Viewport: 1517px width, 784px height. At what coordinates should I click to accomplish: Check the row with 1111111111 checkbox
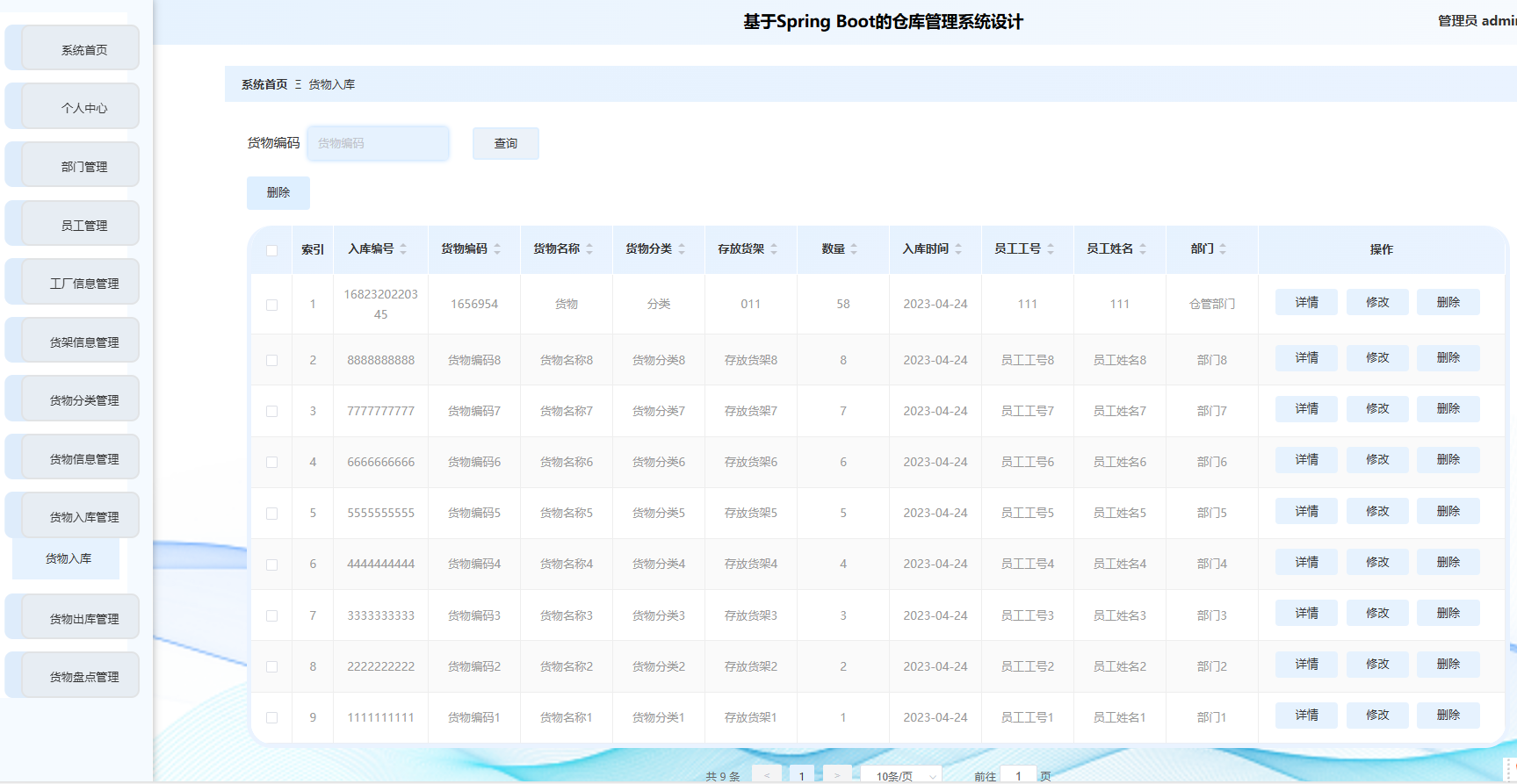[x=272, y=717]
